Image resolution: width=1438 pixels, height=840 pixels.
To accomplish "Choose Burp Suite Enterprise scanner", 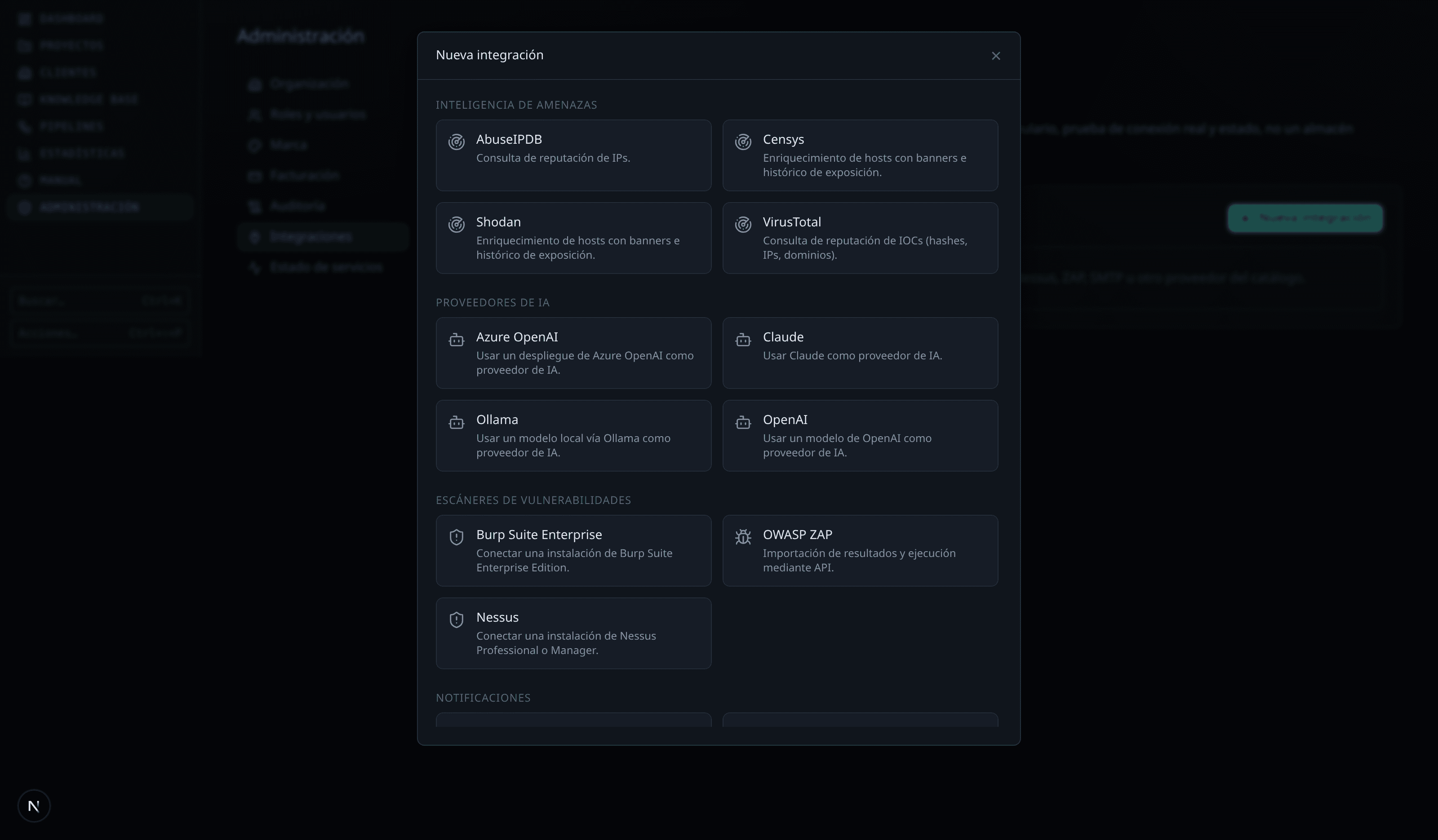I will (573, 551).
